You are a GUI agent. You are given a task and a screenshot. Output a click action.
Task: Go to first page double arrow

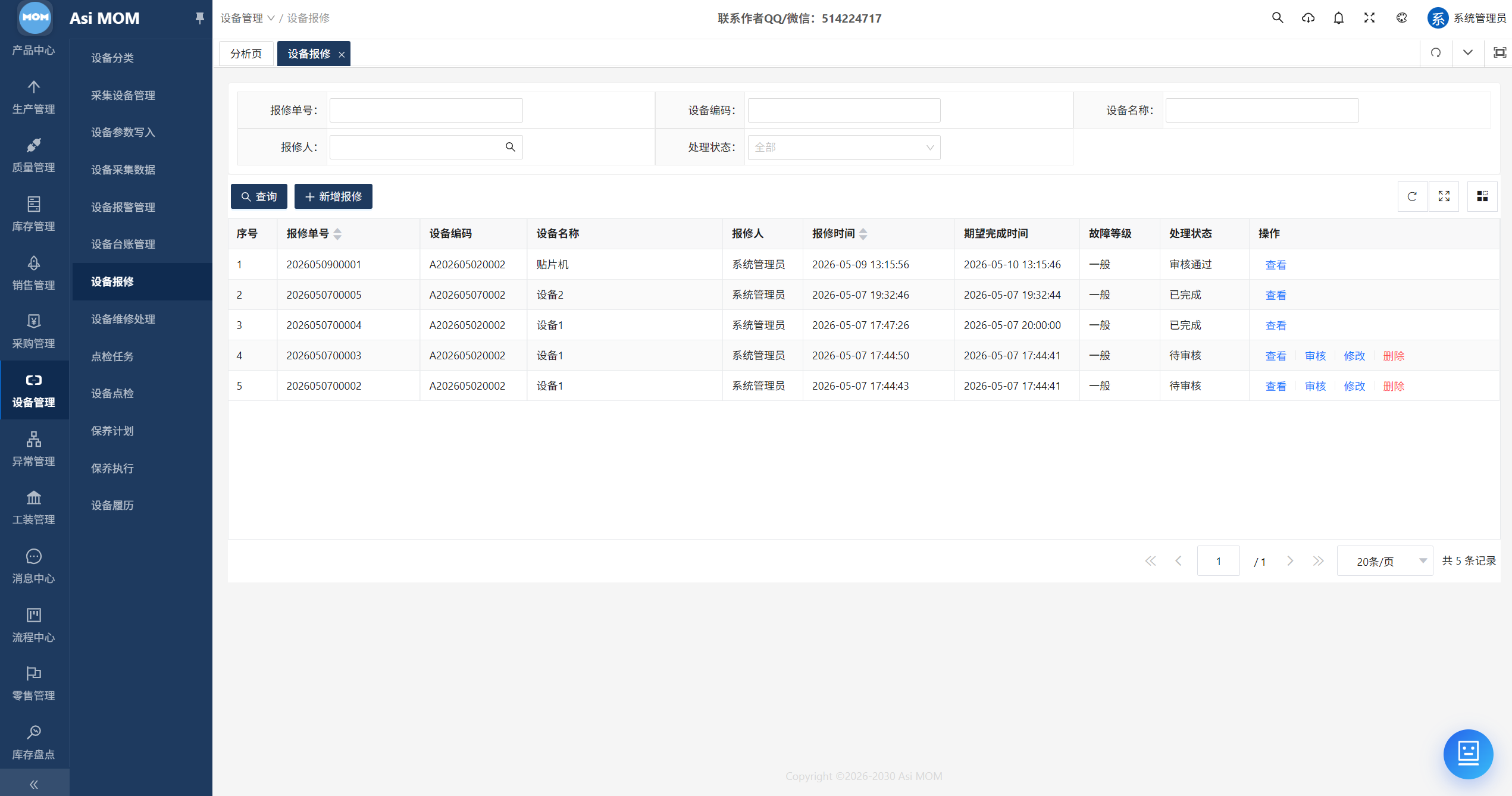pos(1150,561)
